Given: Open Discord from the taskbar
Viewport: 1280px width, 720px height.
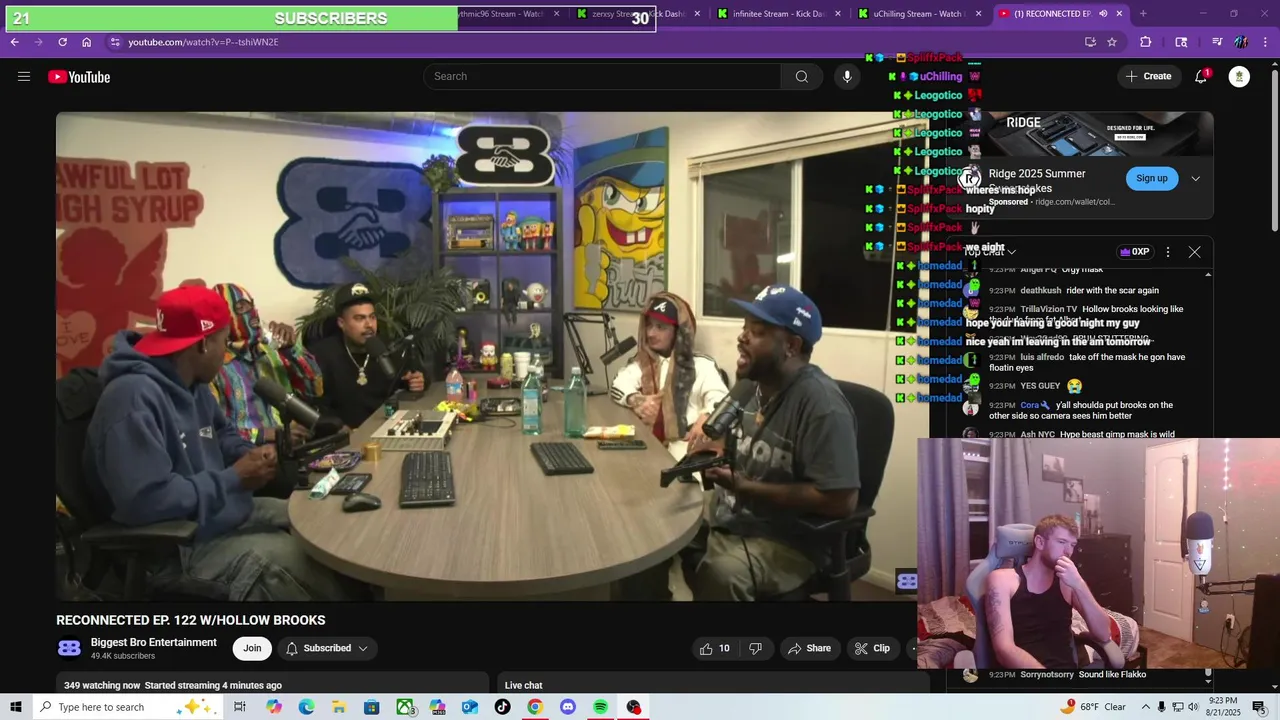Looking at the screenshot, I should click(x=568, y=707).
